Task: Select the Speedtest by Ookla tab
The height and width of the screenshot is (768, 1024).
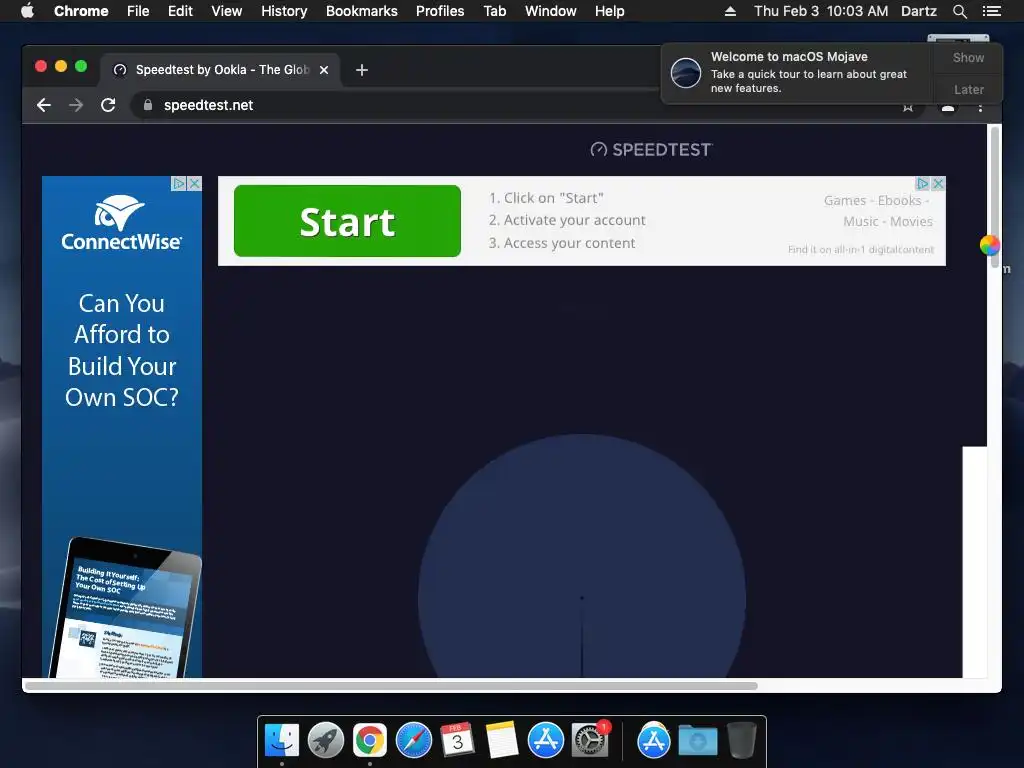Action: tap(221, 70)
